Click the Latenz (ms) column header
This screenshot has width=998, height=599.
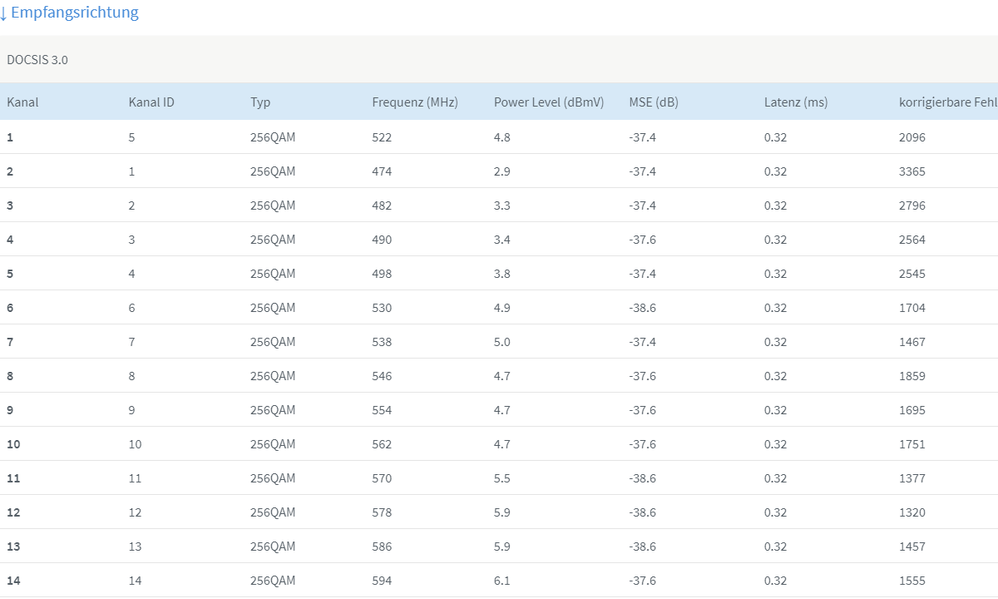pyautogui.click(x=795, y=102)
